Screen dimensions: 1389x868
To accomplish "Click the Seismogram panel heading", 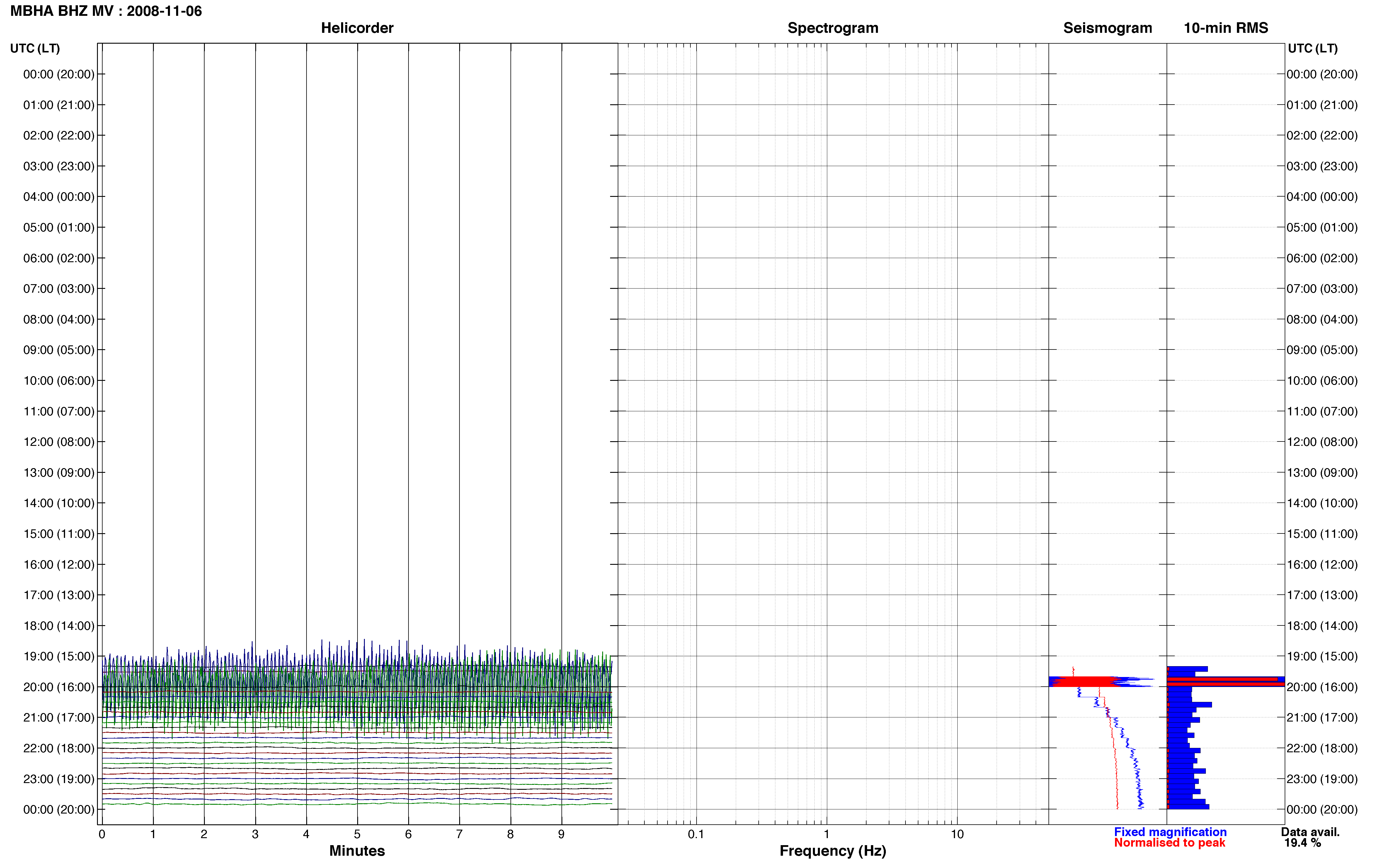I will pos(1108,28).
